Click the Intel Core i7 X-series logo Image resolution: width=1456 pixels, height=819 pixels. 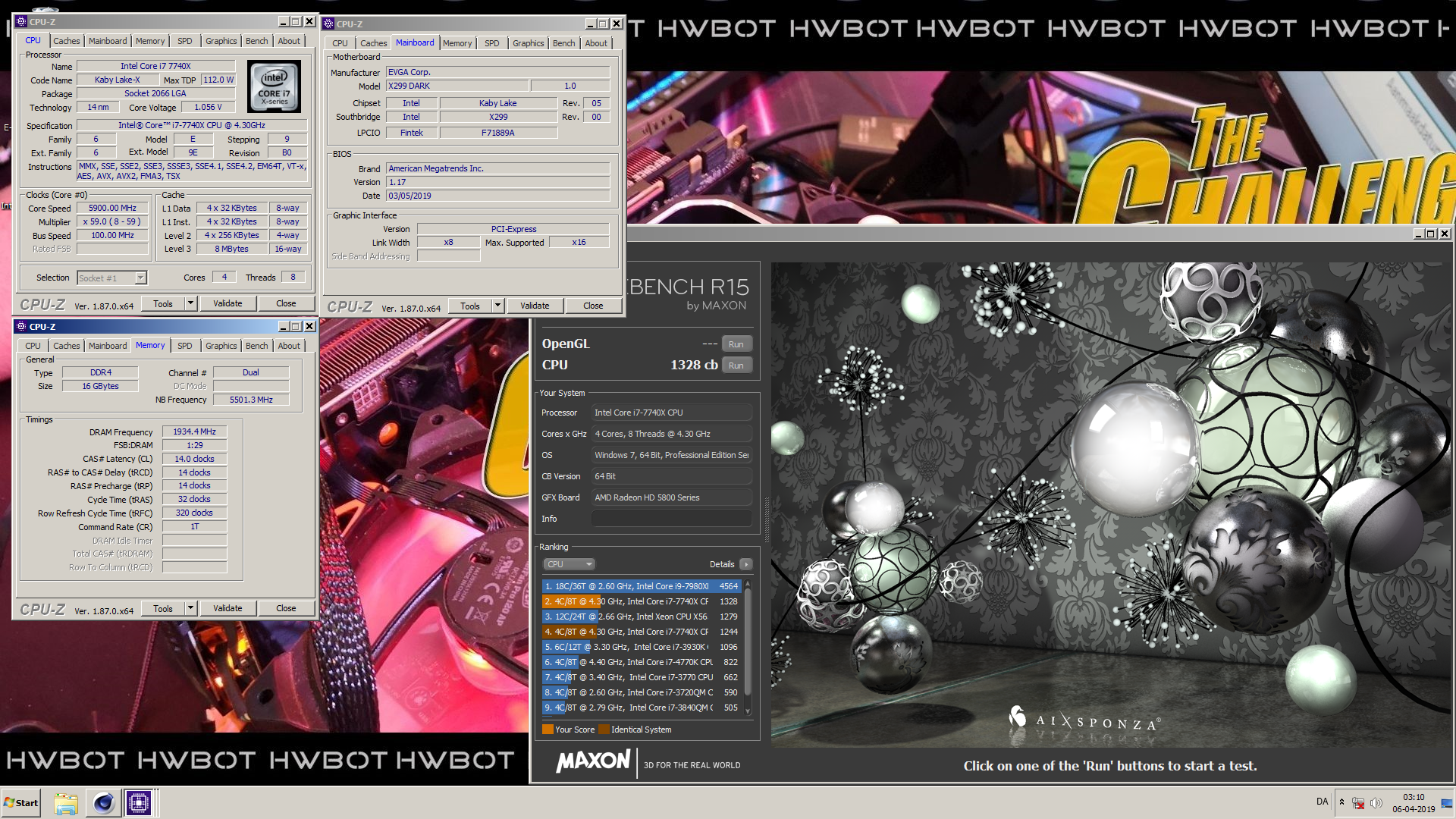click(274, 87)
